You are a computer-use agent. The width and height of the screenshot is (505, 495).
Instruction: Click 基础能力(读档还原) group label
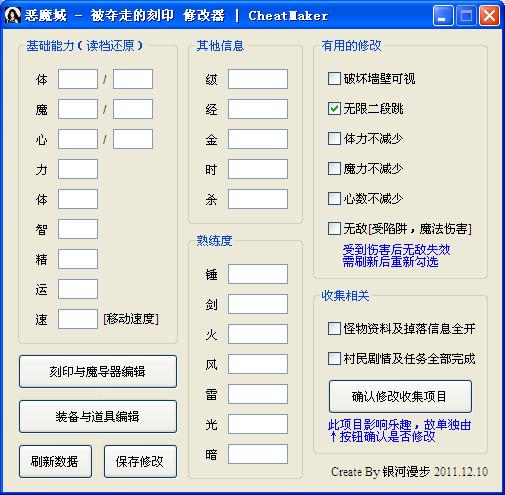pyautogui.click(x=85, y=46)
